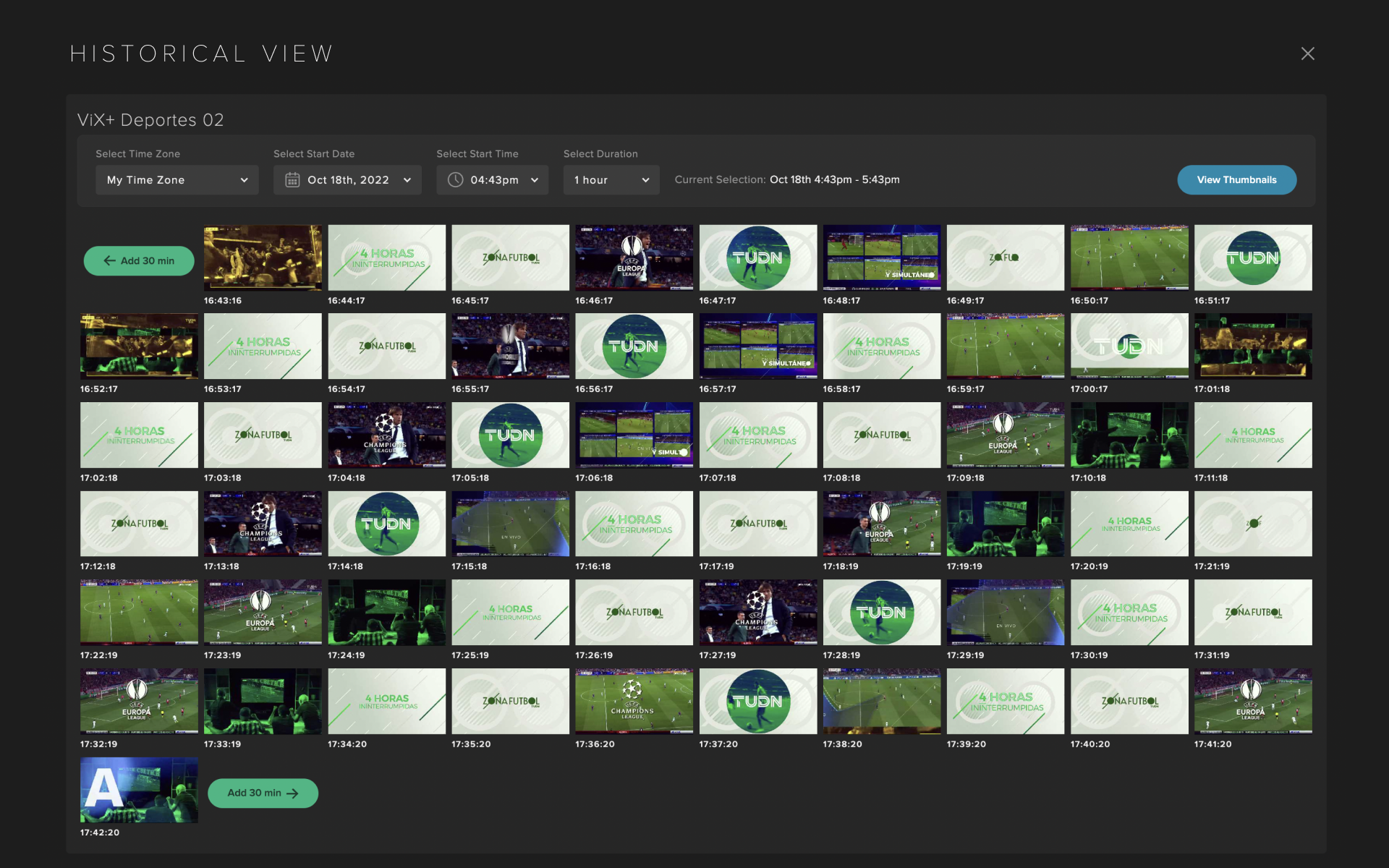Open the Champions League thumbnail at 17:04:18
Screen dimensions: 1389x868
point(386,435)
